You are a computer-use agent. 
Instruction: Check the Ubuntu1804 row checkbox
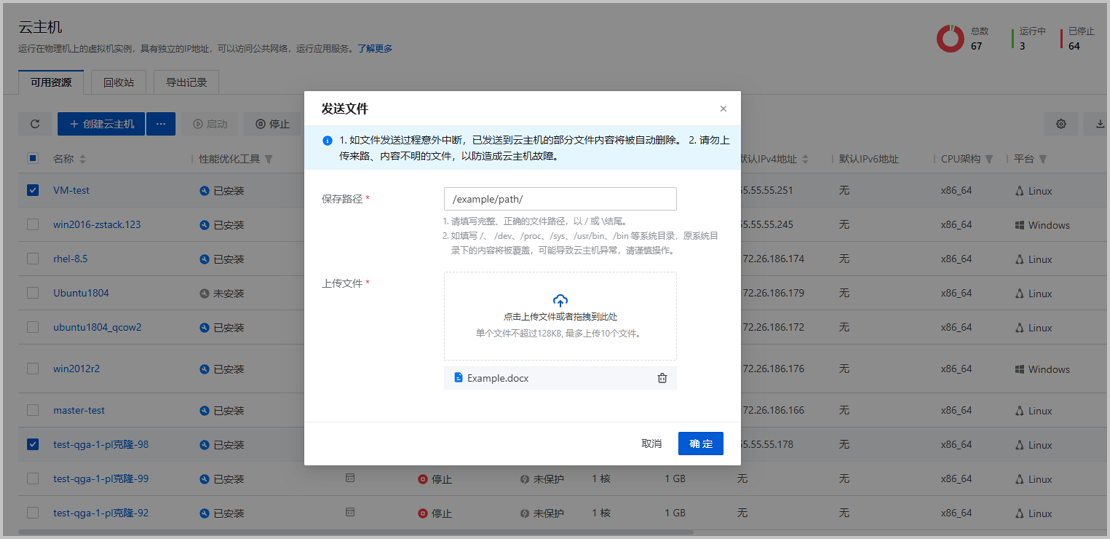[33, 293]
